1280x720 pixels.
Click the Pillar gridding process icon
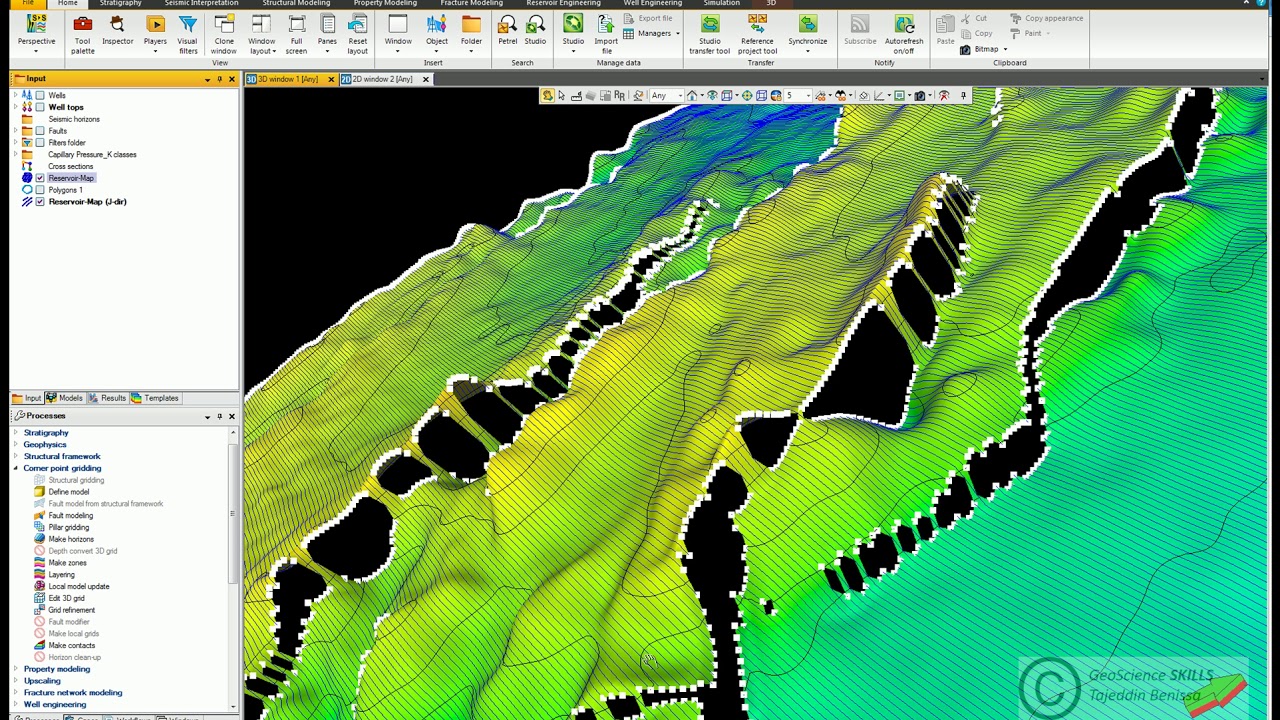coord(40,527)
